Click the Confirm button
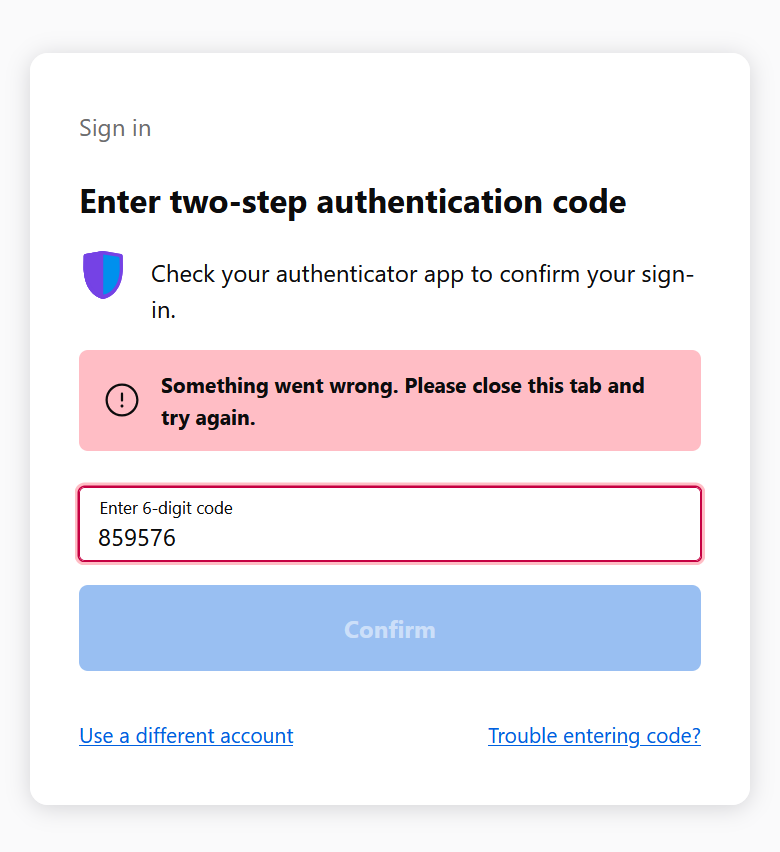Image resolution: width=780 pixels, height=852 pixels. 390,628
